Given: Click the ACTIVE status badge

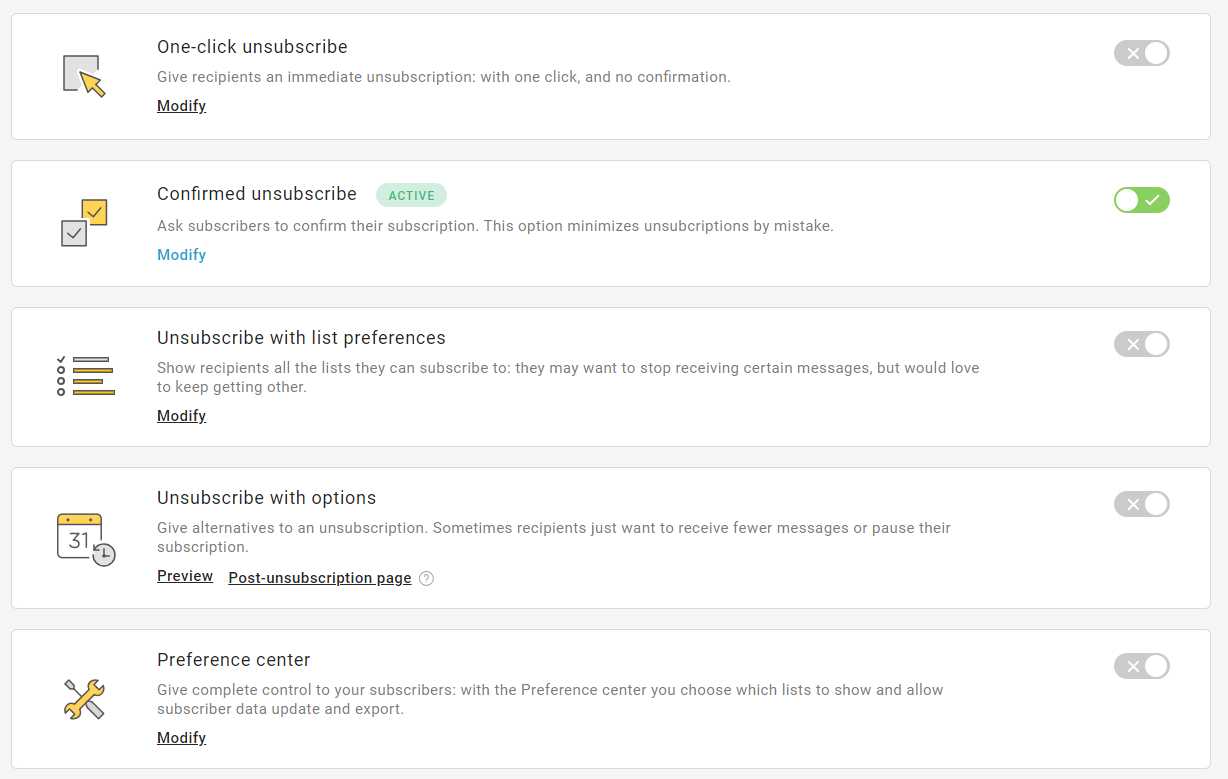Looking at the screenshot, I should (x=411, y=195).
